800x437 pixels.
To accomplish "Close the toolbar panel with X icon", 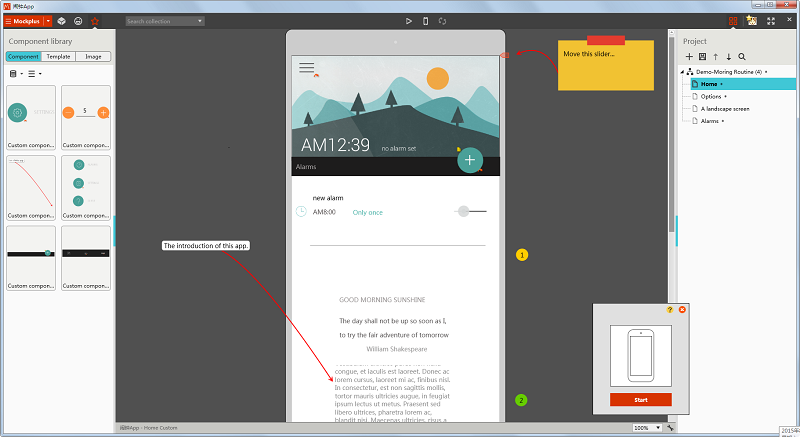I will click(789, 20).
